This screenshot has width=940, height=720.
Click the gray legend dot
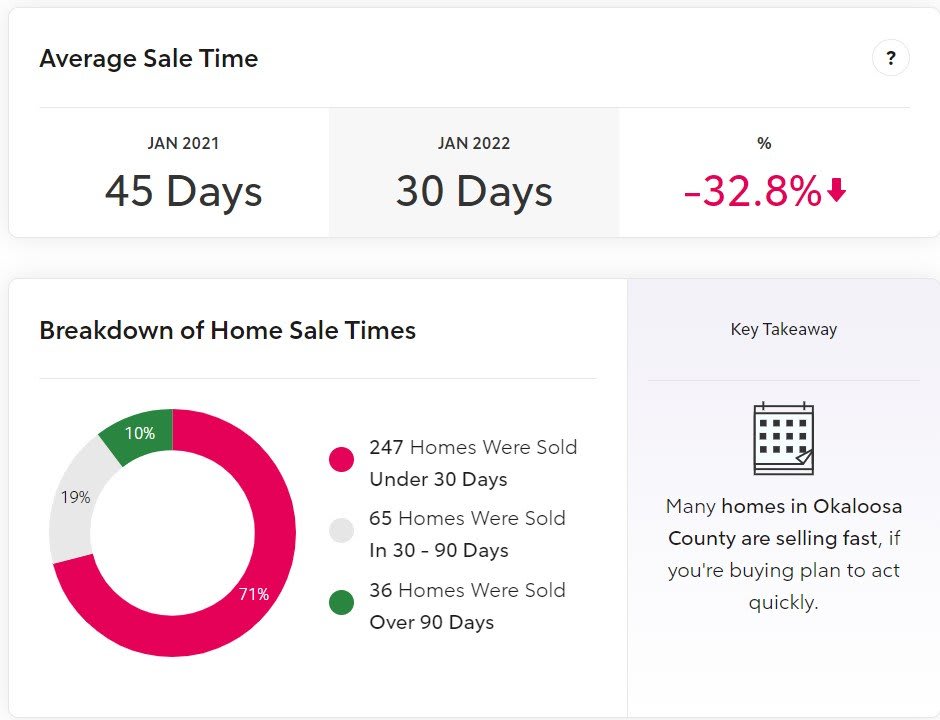point(341,531)
